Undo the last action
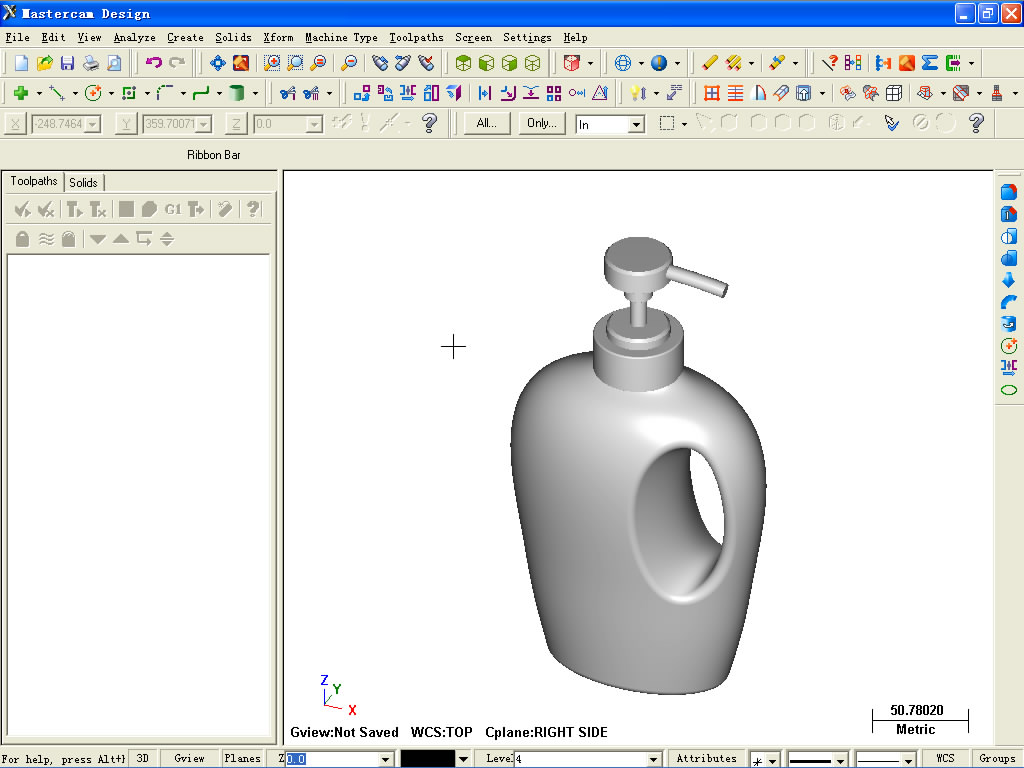The height and width of the screenshot is (768, 1024). pos(153,63)
